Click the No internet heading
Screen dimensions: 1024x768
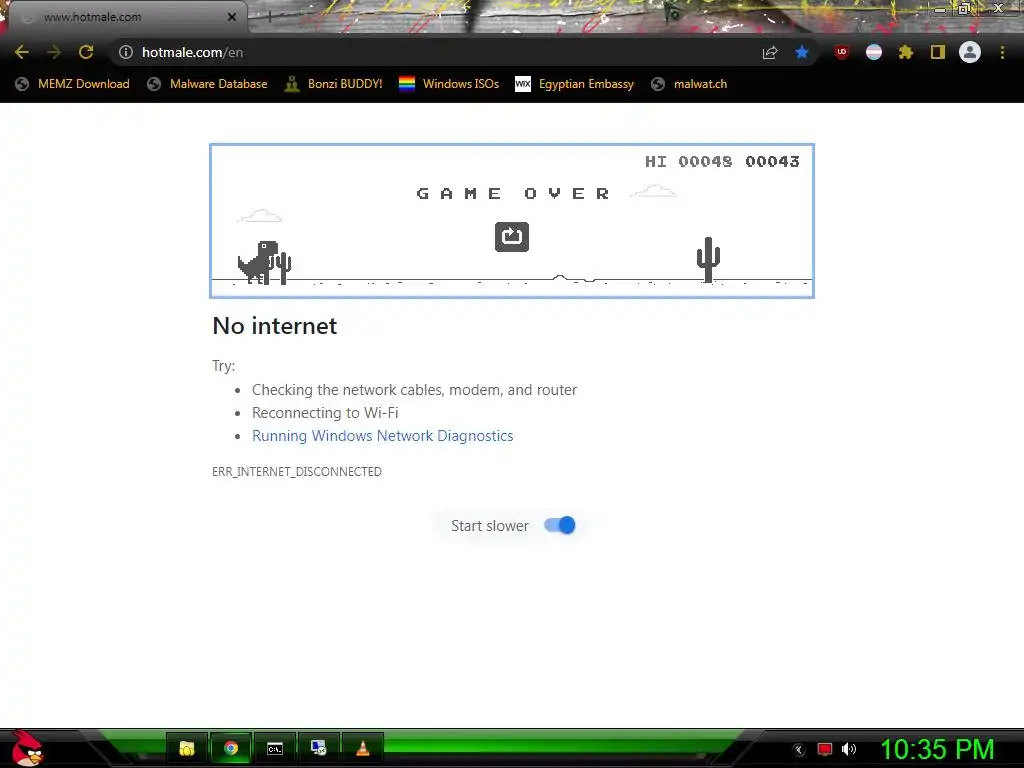point(275,326)
